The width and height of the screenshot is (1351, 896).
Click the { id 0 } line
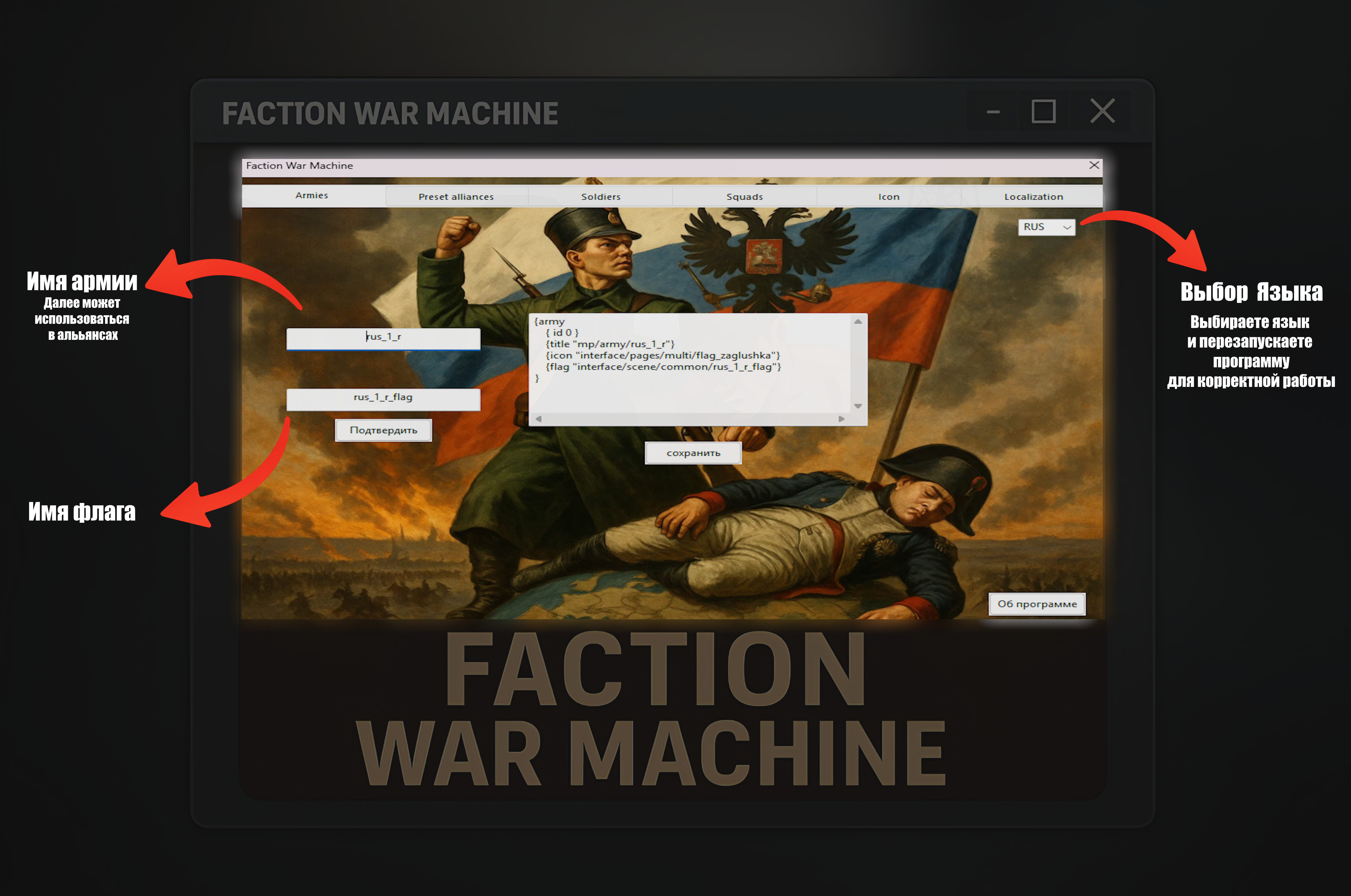562,333
